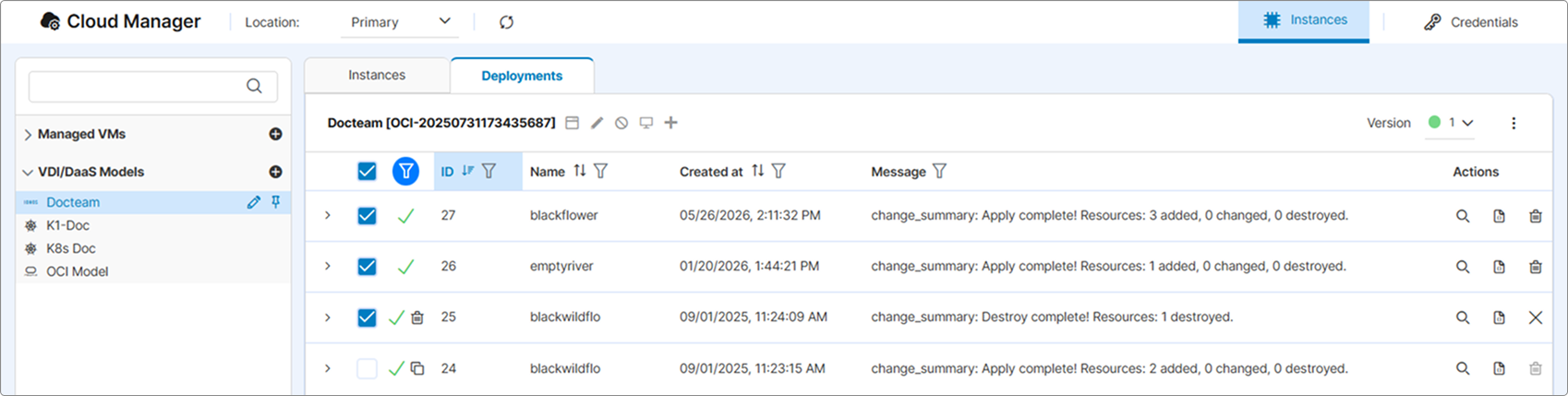Image resolution: width=1568 pixels, height=396 pixels.
Task: Open the Version dropdown
Action: pyautogui.click(x=1450, y=123)
